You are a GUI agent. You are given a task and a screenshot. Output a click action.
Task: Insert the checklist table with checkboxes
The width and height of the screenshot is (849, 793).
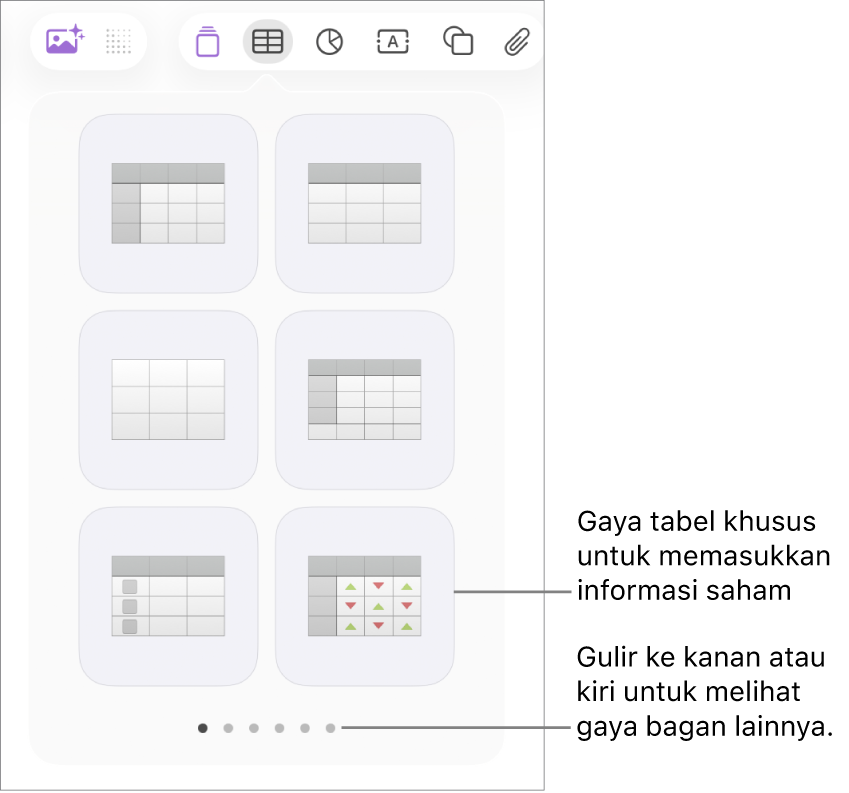click(x=168, y=596)
